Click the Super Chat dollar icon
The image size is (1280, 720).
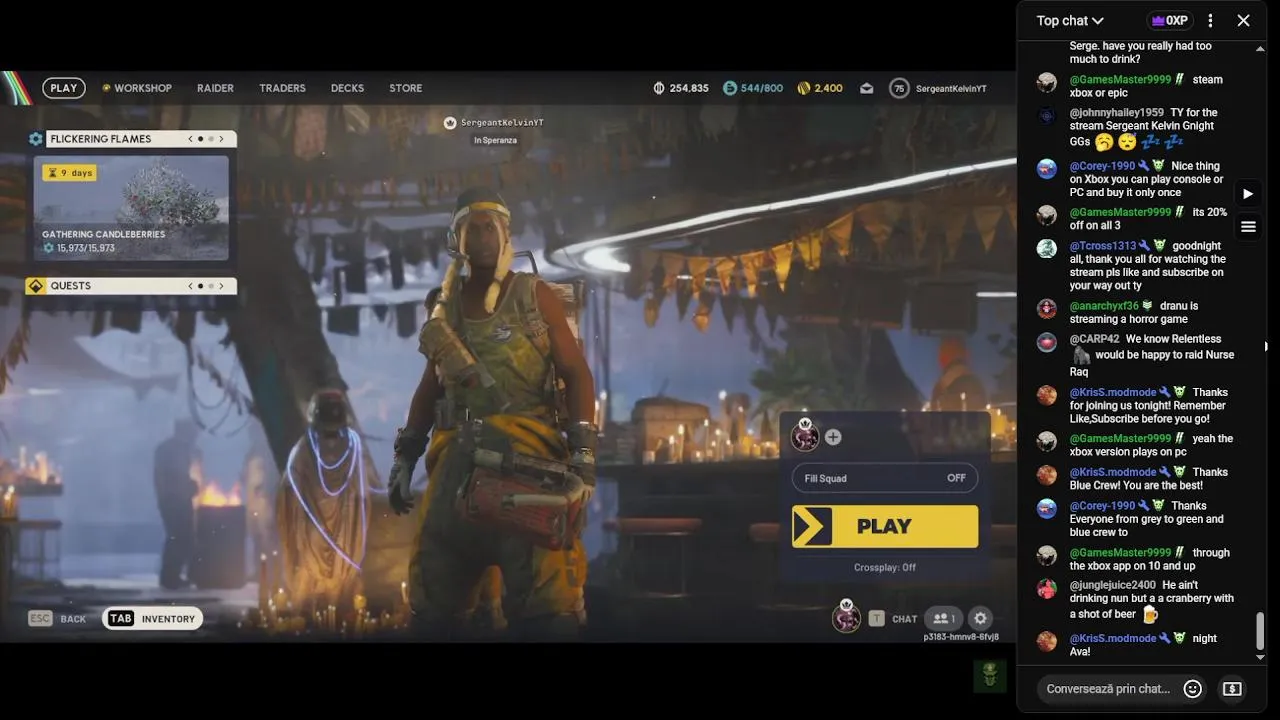[1232, 689]
